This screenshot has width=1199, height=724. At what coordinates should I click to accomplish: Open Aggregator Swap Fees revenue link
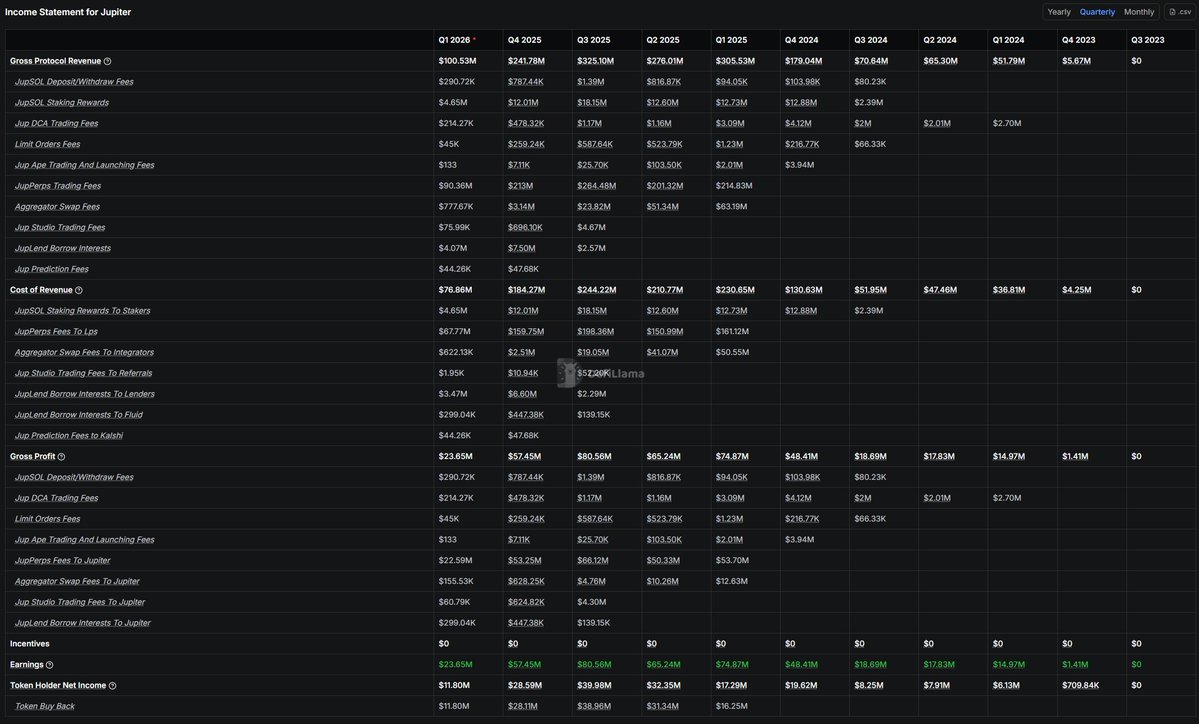click(x=57, y=207)
